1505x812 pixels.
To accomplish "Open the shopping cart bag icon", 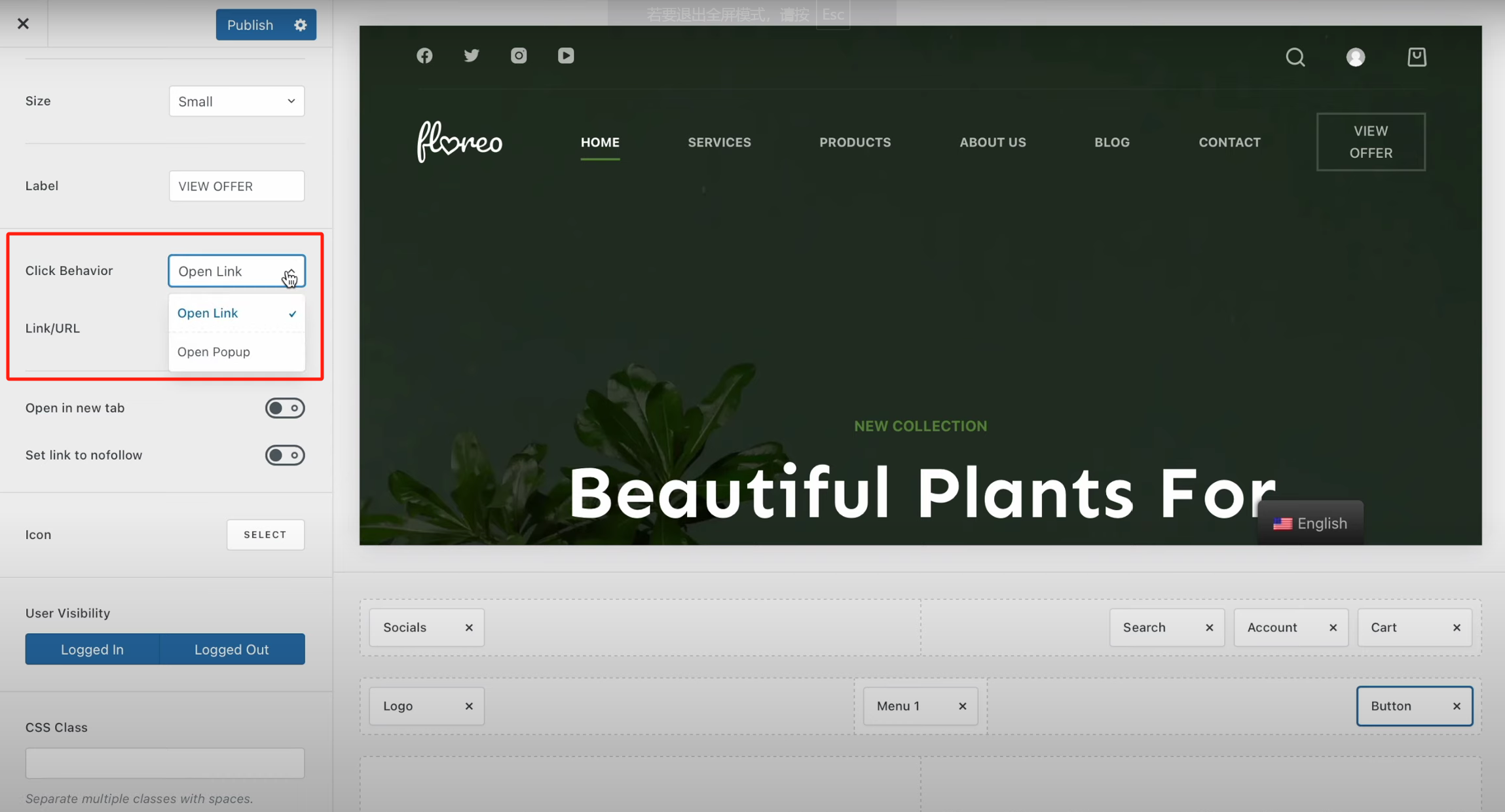I will [1417, 57].
